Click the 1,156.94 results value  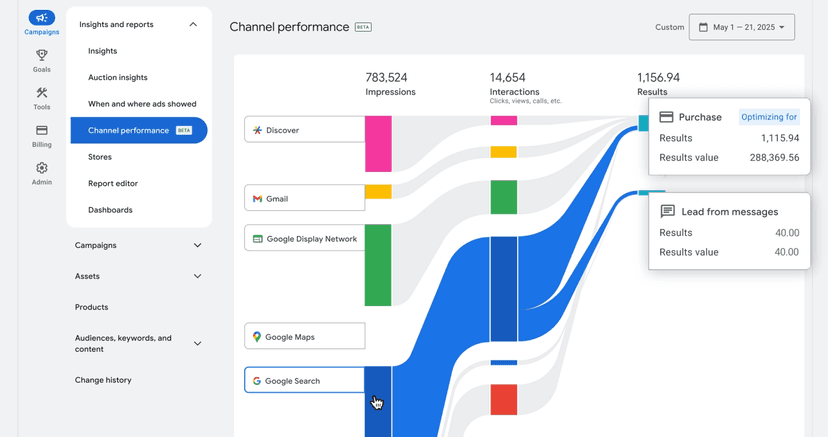(658, 78)
